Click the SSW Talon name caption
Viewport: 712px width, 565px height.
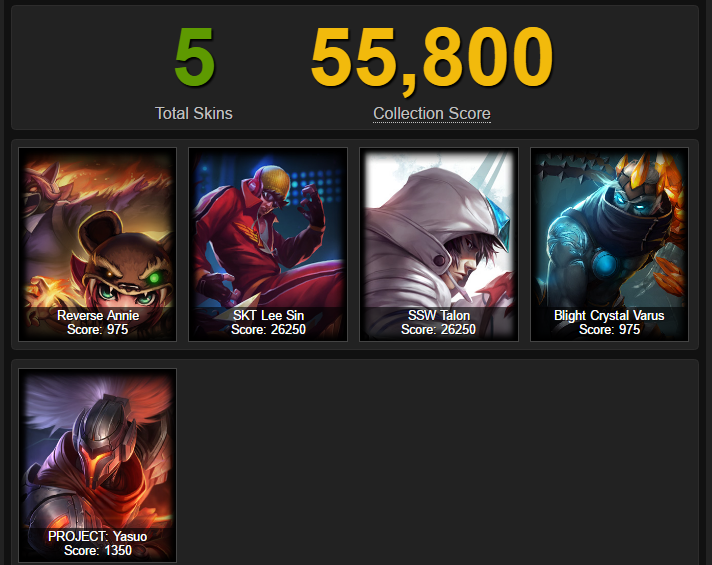point(439,315)
